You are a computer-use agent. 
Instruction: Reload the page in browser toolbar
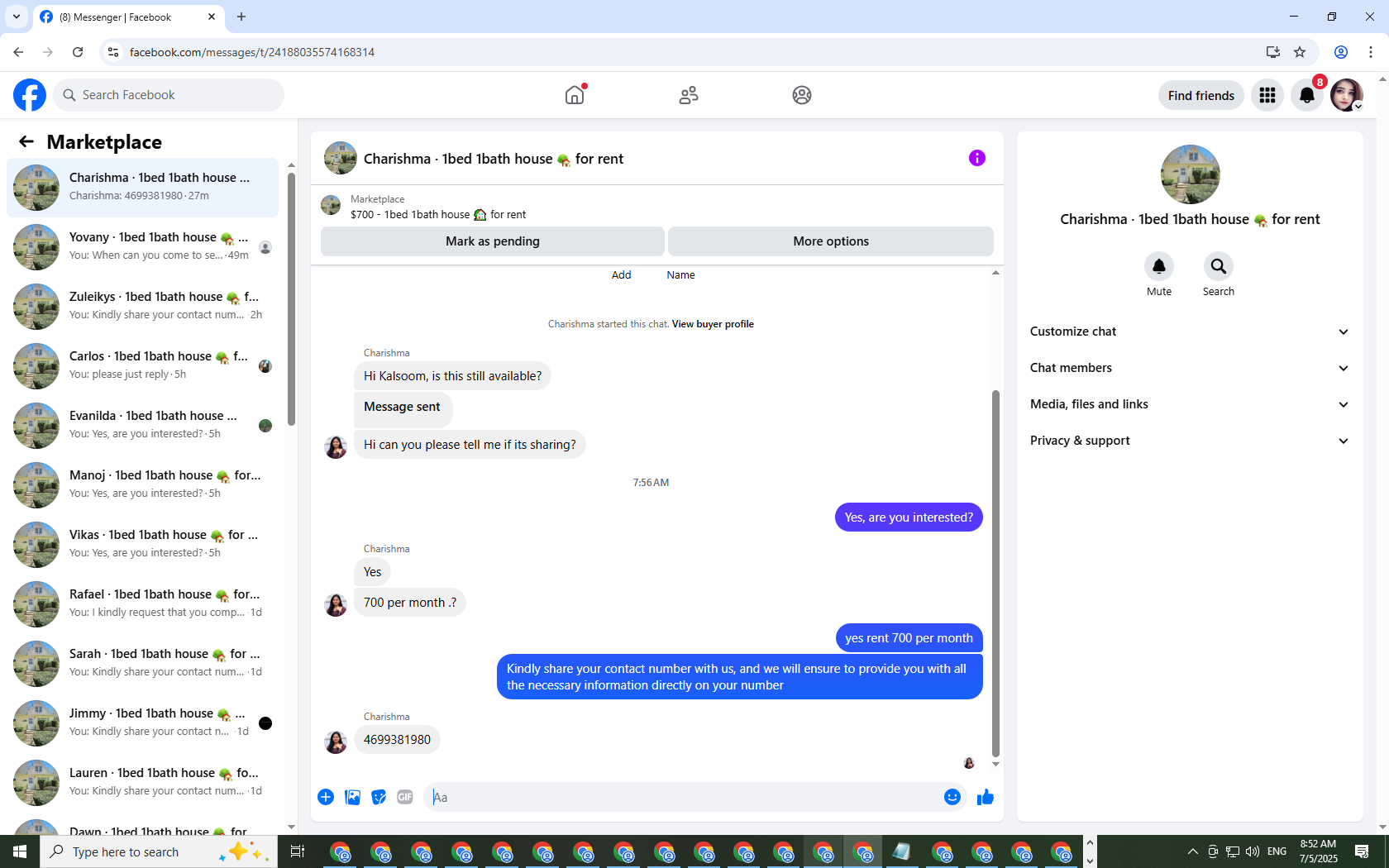pyautogui.click(x=78, y=52)
